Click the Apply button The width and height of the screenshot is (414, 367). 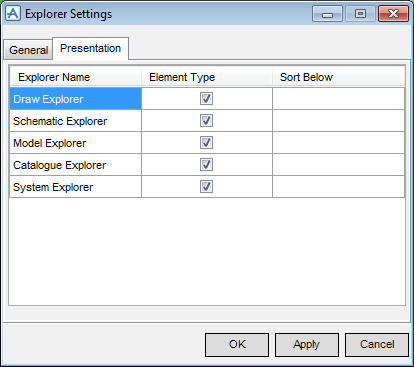tap(307, 345)
